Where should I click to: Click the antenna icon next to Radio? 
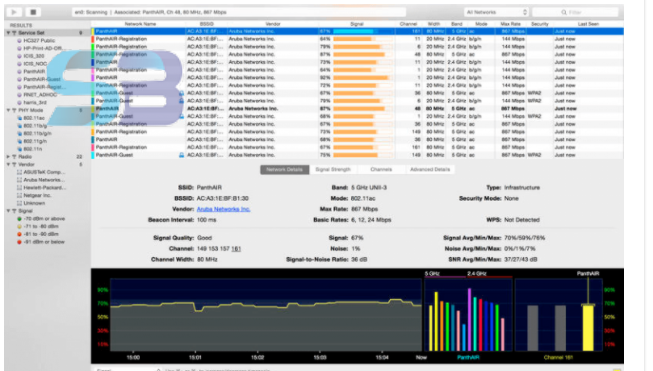click(x=14, y=157)
